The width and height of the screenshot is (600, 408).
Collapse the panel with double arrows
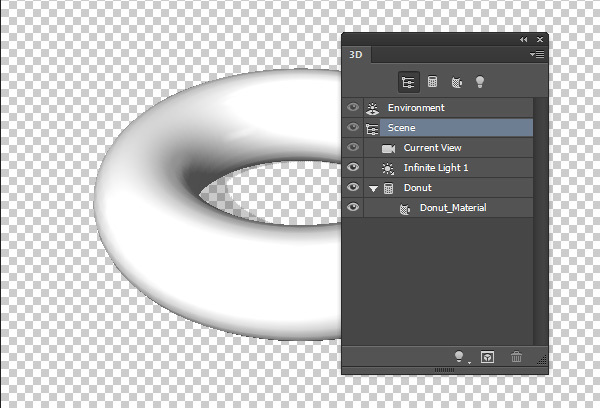click(523, 38)
